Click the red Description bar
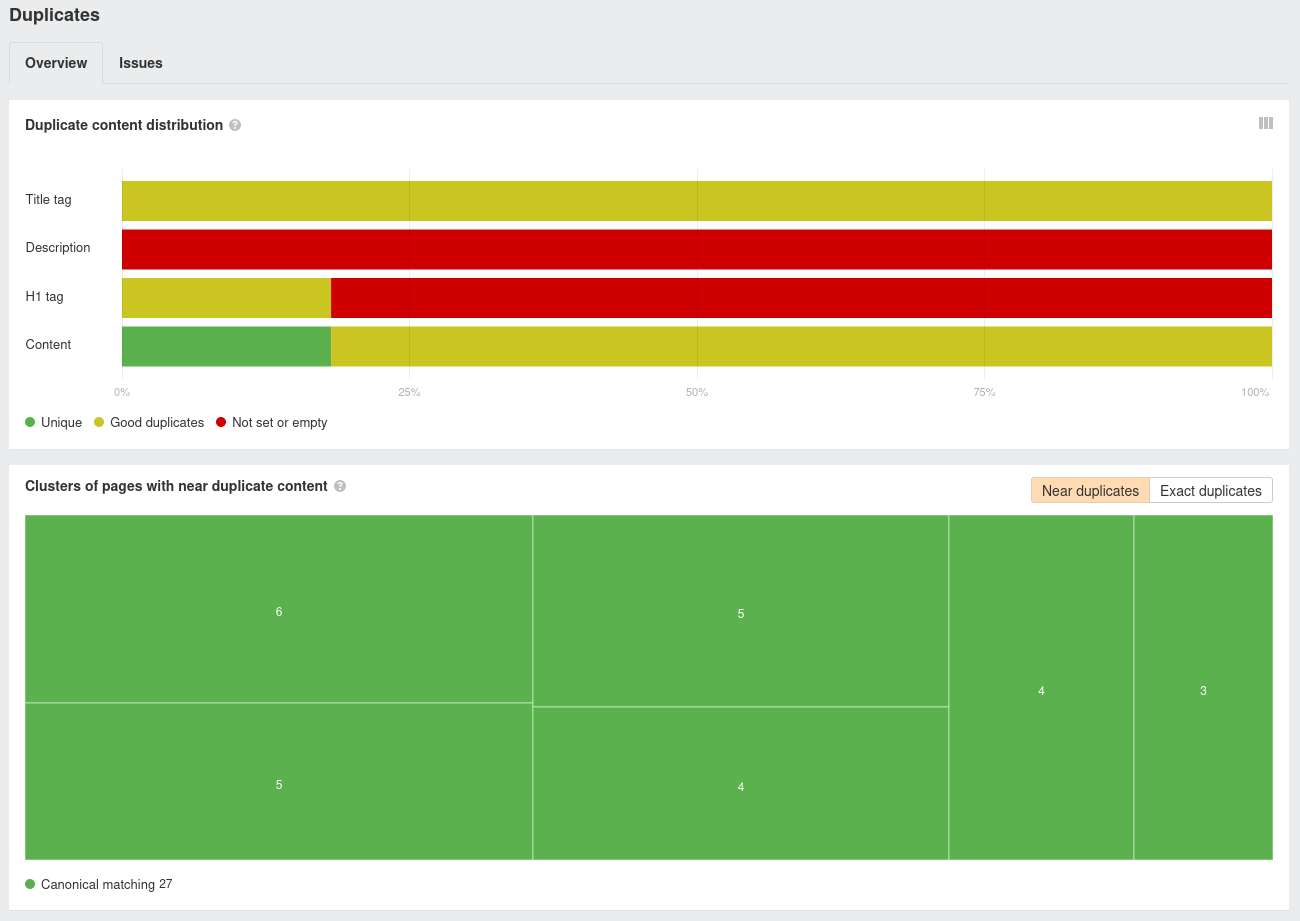Screen dimensions: 1300x921 coord(696,249)
